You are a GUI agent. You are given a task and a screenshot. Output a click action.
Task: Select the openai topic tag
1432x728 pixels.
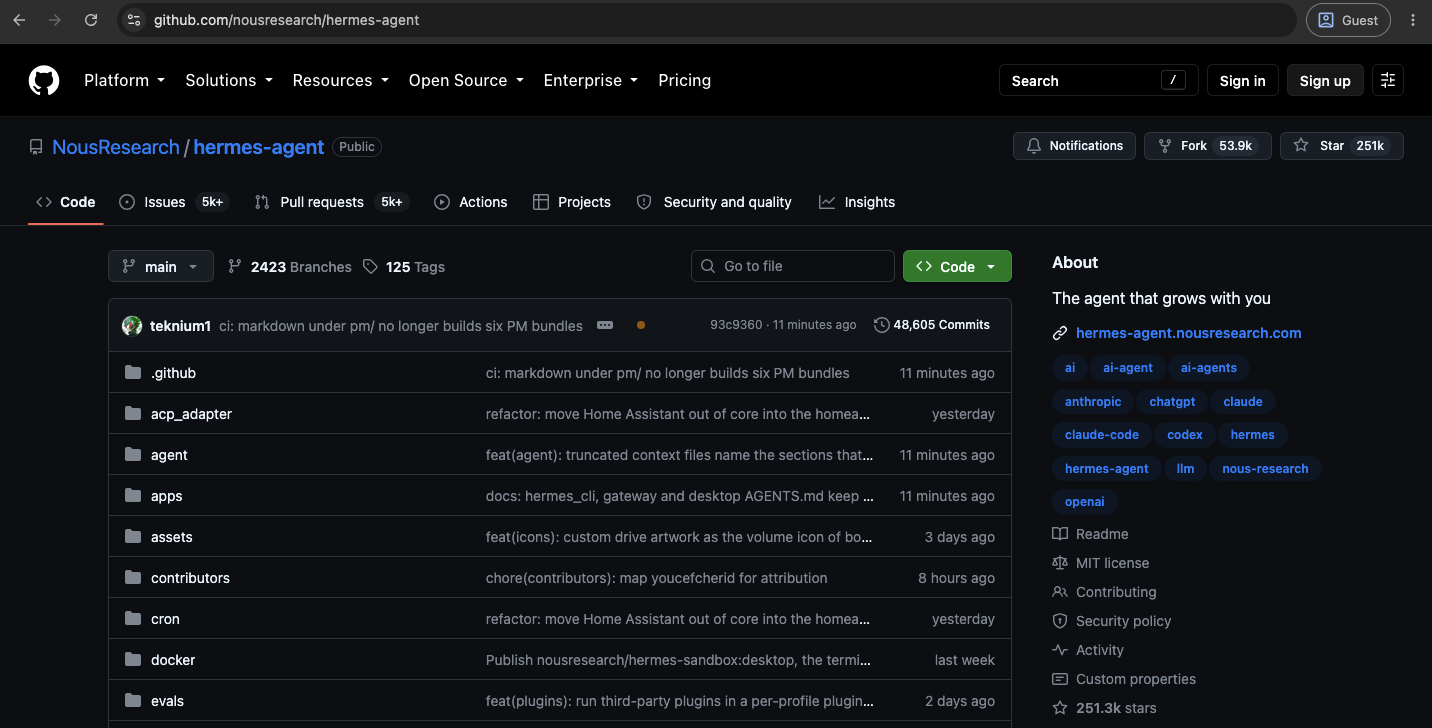[x=1085, y=502]
